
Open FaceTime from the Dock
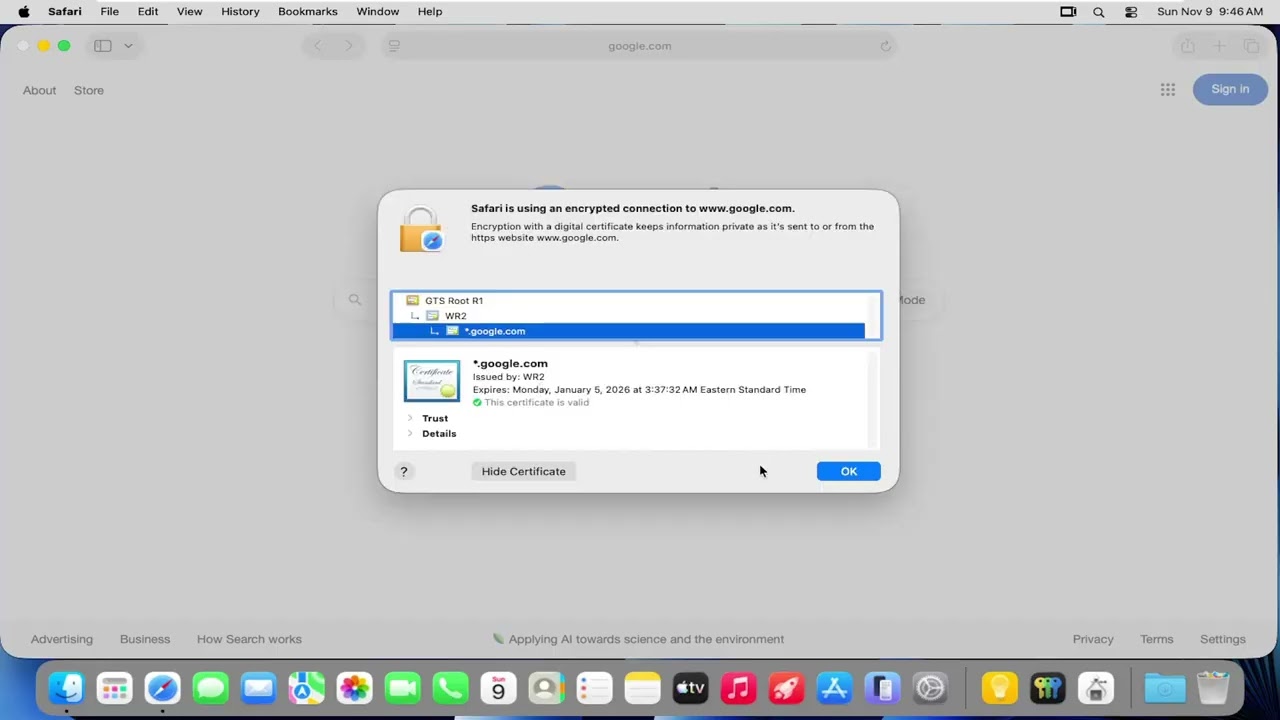(402, 688)
